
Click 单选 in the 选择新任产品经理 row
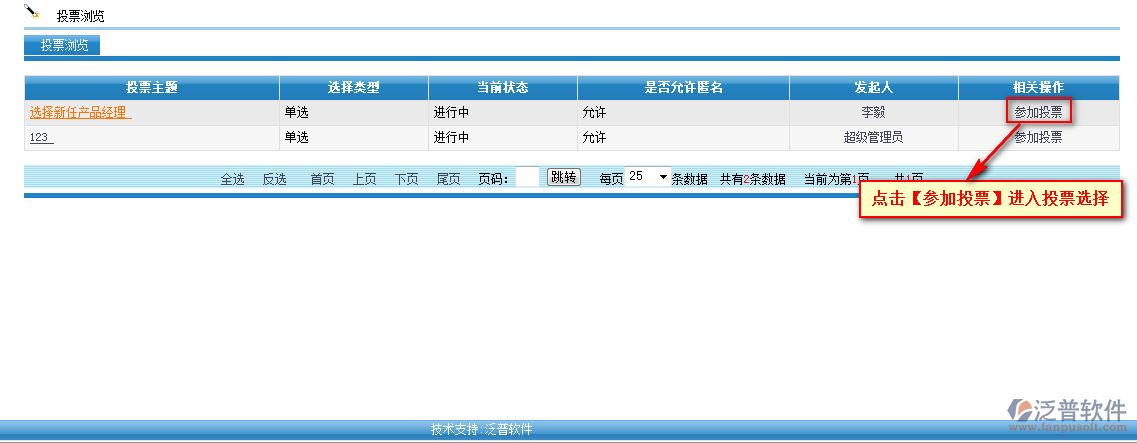point(297,113)
